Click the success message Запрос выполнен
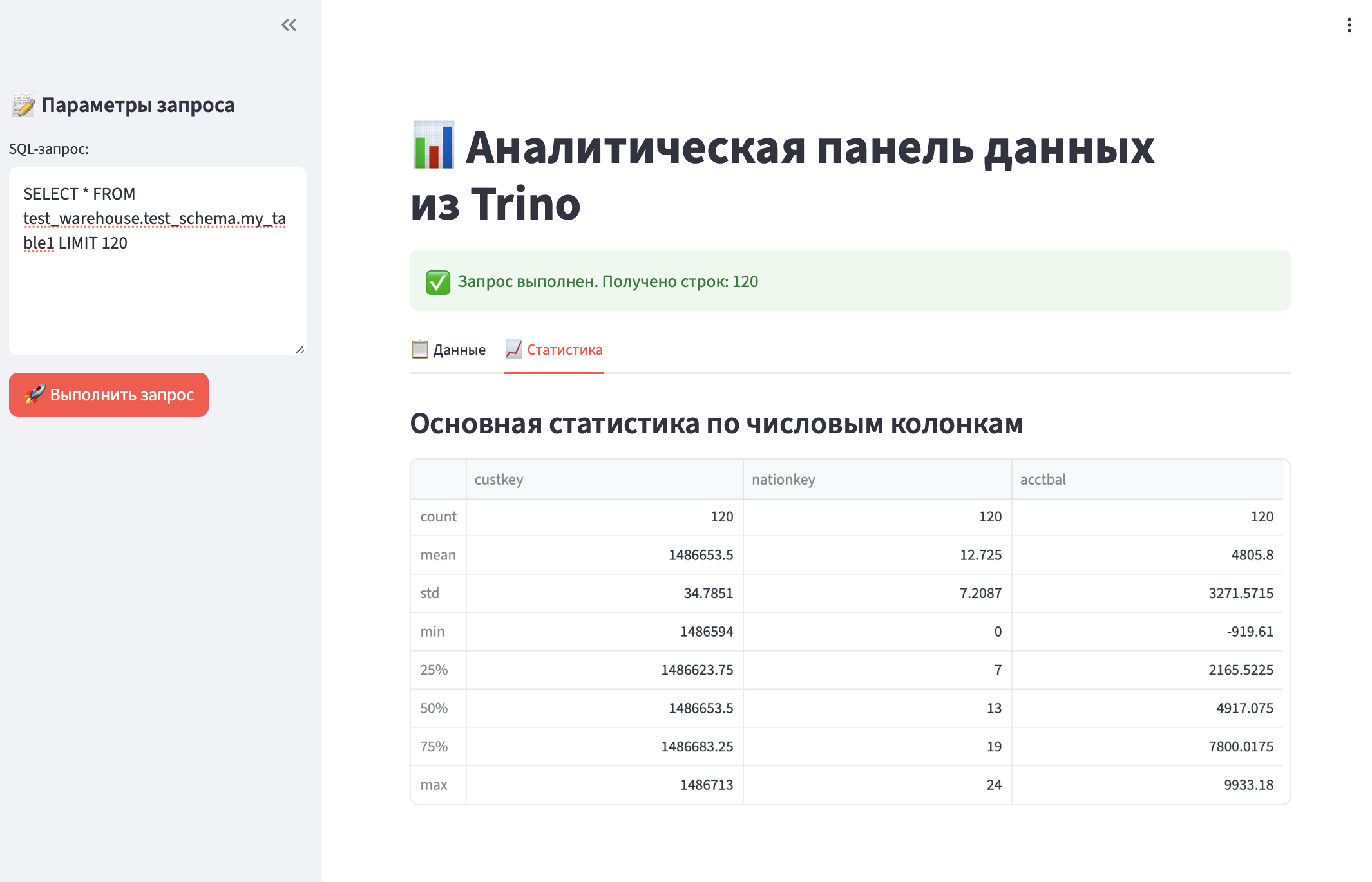The image size is (1372, 882). click(x=607, y=282)
